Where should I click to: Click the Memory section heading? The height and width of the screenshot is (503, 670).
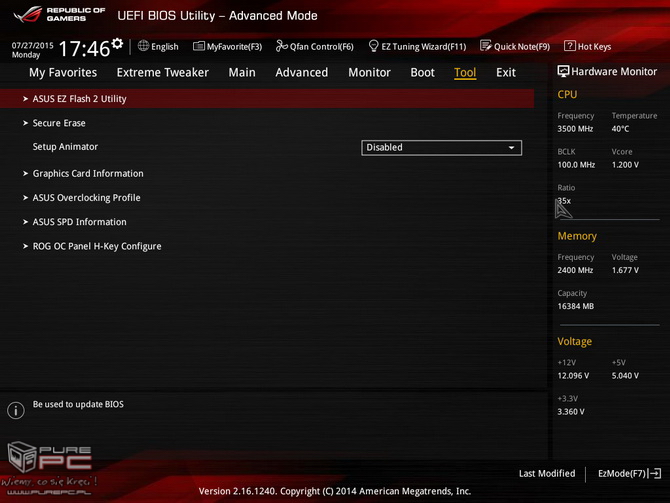[x=577, y=236]
